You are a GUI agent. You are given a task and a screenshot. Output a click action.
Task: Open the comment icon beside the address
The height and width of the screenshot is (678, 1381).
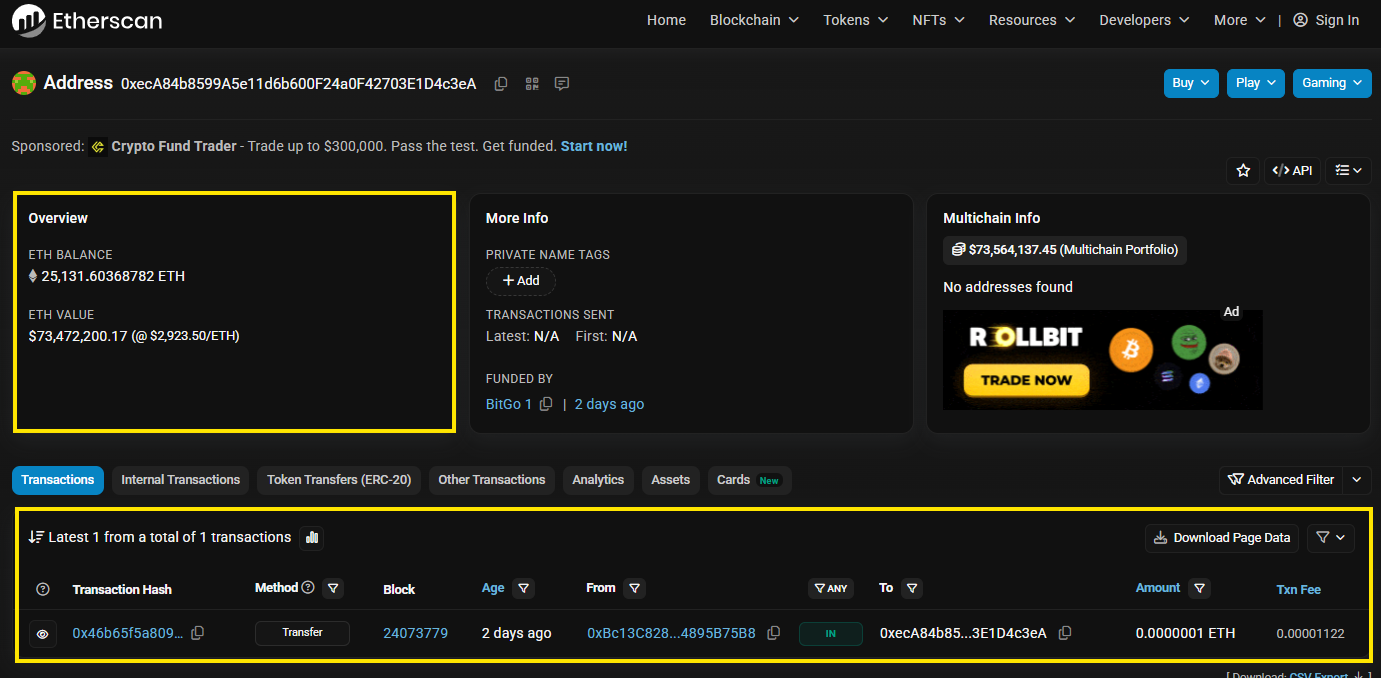coord(561,84)
